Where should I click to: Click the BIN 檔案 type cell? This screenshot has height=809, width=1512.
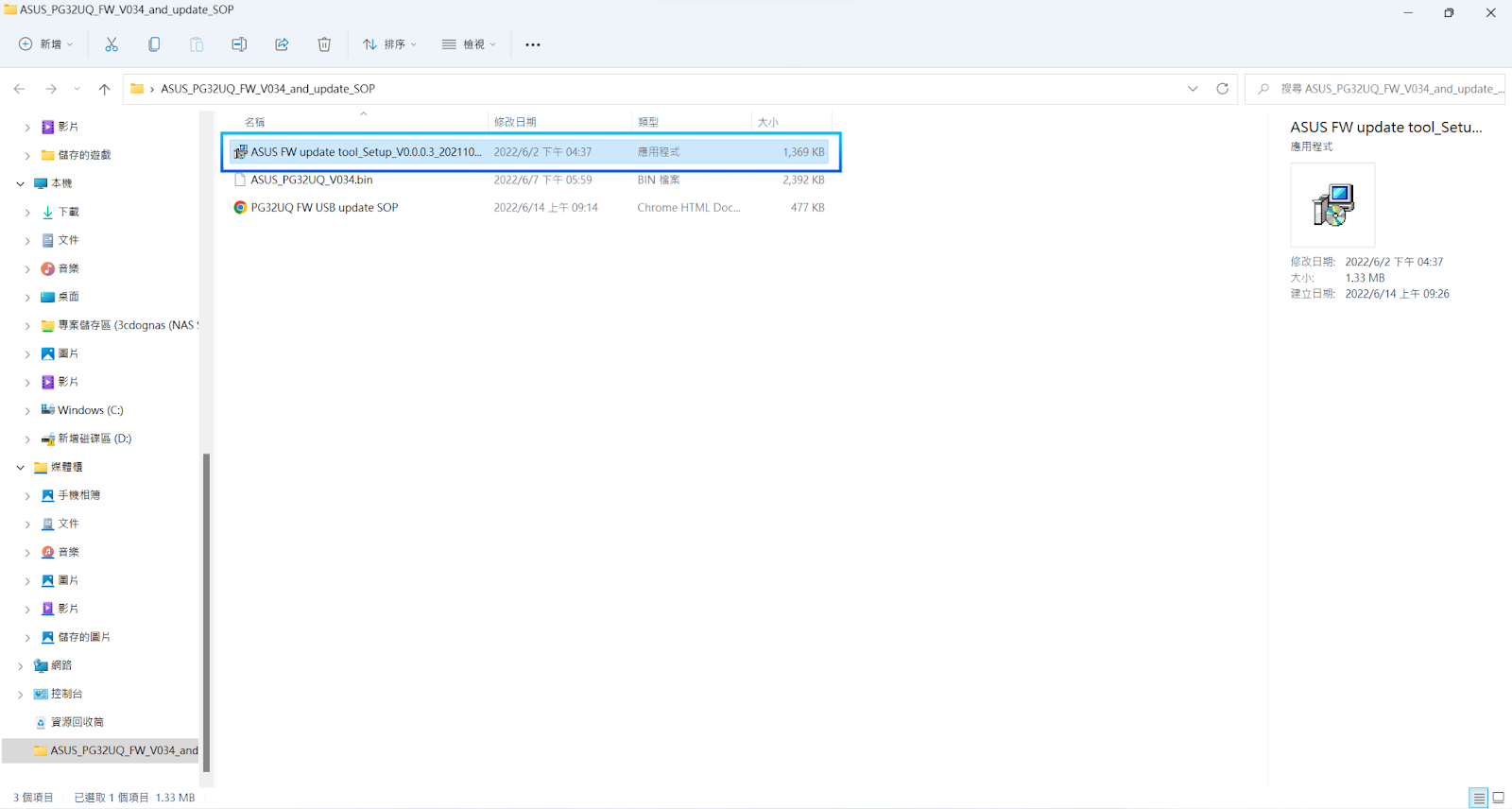[x=658, y=180]
